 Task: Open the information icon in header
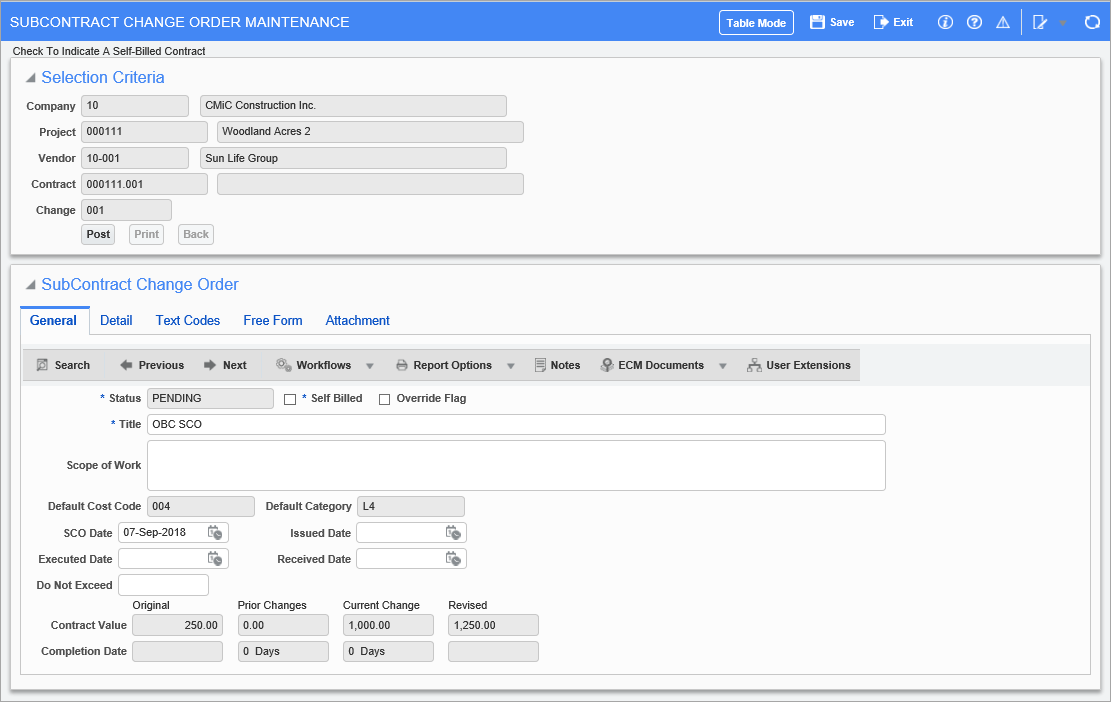point(945,22)
